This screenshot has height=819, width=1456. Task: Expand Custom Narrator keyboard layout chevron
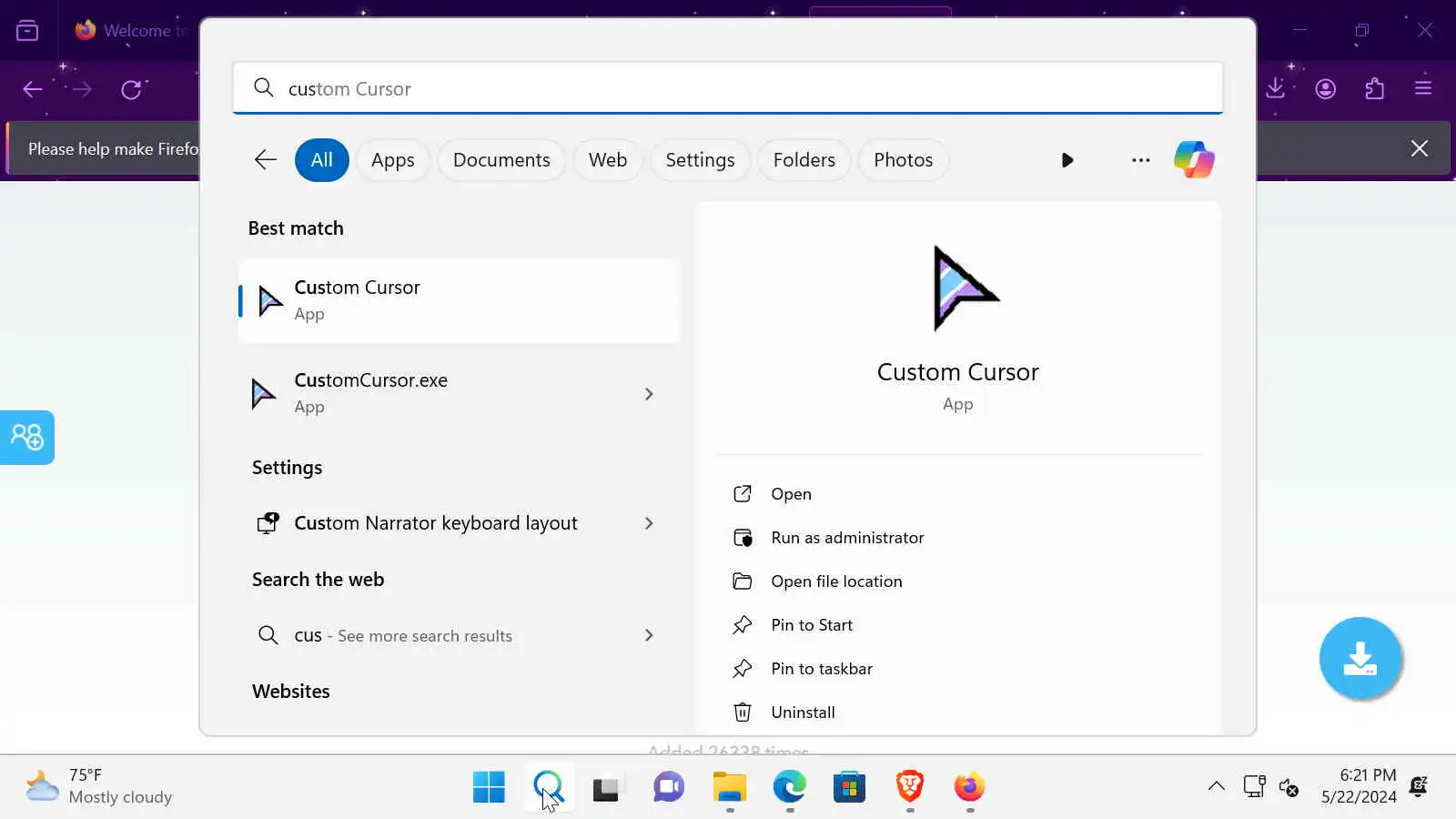pyautogui.click(x=649, y=523)
